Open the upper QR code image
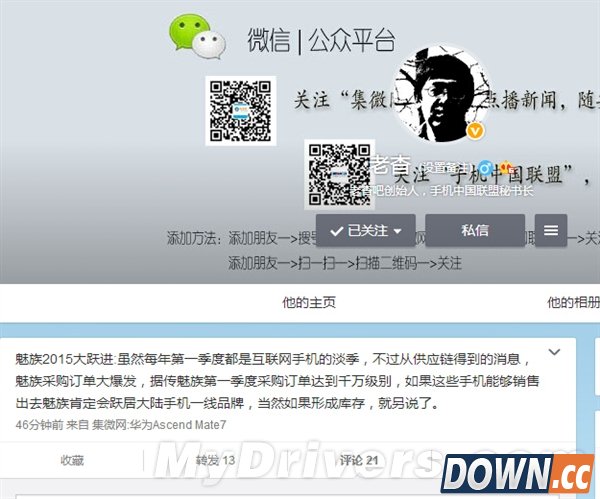This screenshot has height=499, width=600. pyautogui.click(x=240, y=110)
